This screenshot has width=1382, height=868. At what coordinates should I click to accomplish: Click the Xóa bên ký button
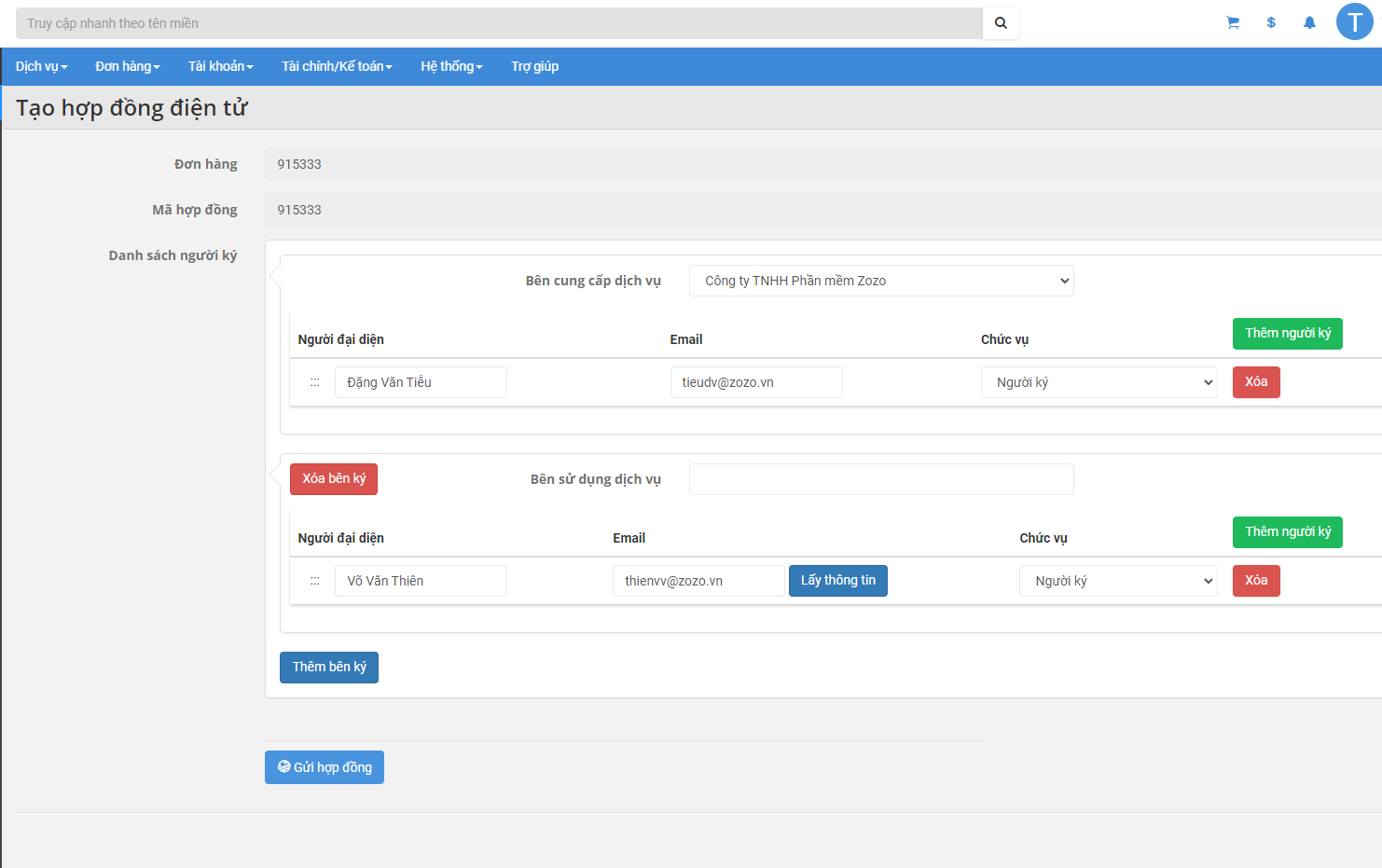click(334, 479)
